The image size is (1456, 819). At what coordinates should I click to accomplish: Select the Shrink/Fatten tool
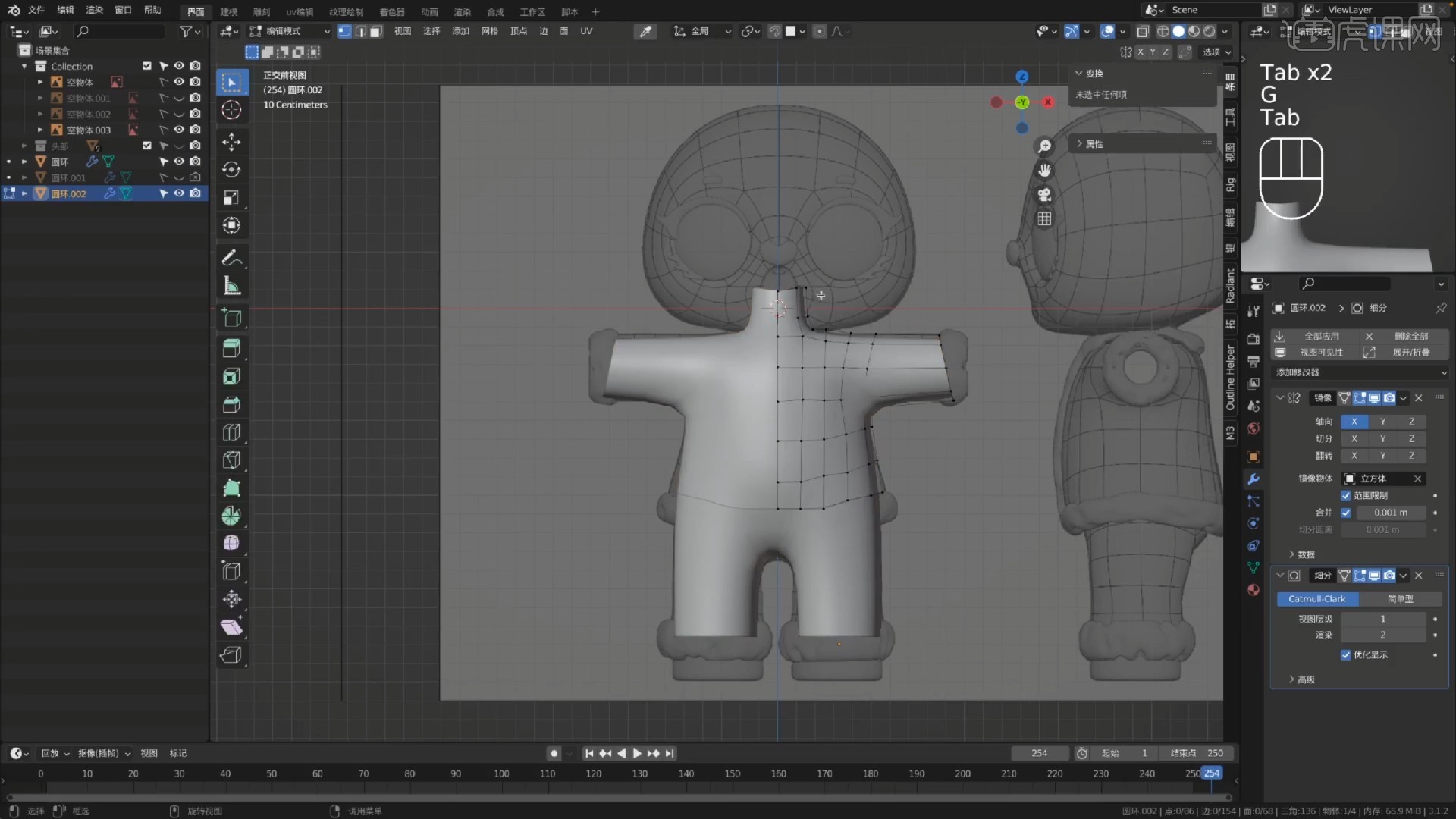point(231,599)
